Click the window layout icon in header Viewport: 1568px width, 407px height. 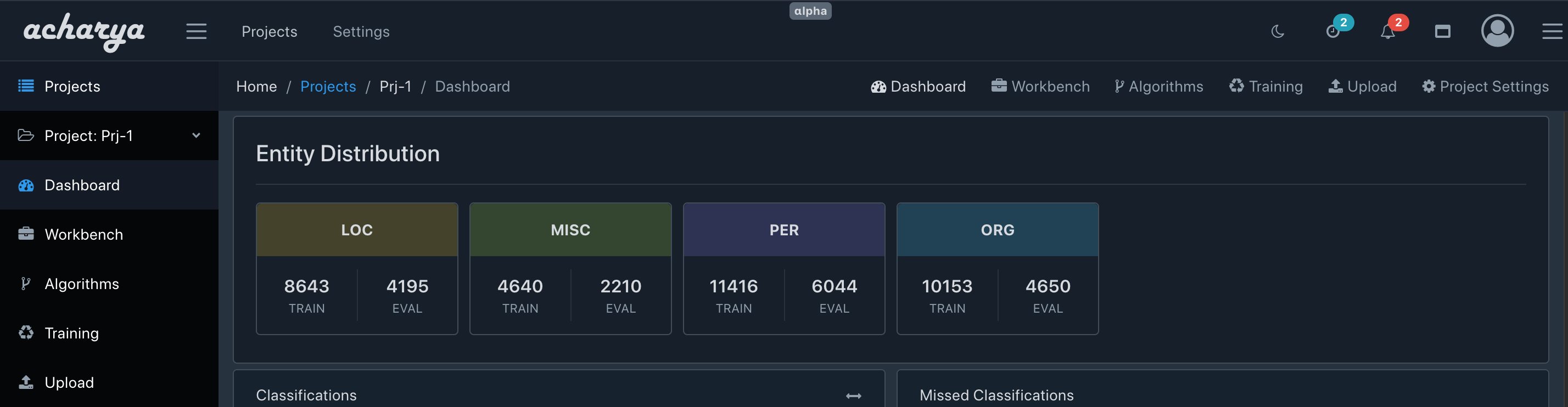pos(1442,32)
